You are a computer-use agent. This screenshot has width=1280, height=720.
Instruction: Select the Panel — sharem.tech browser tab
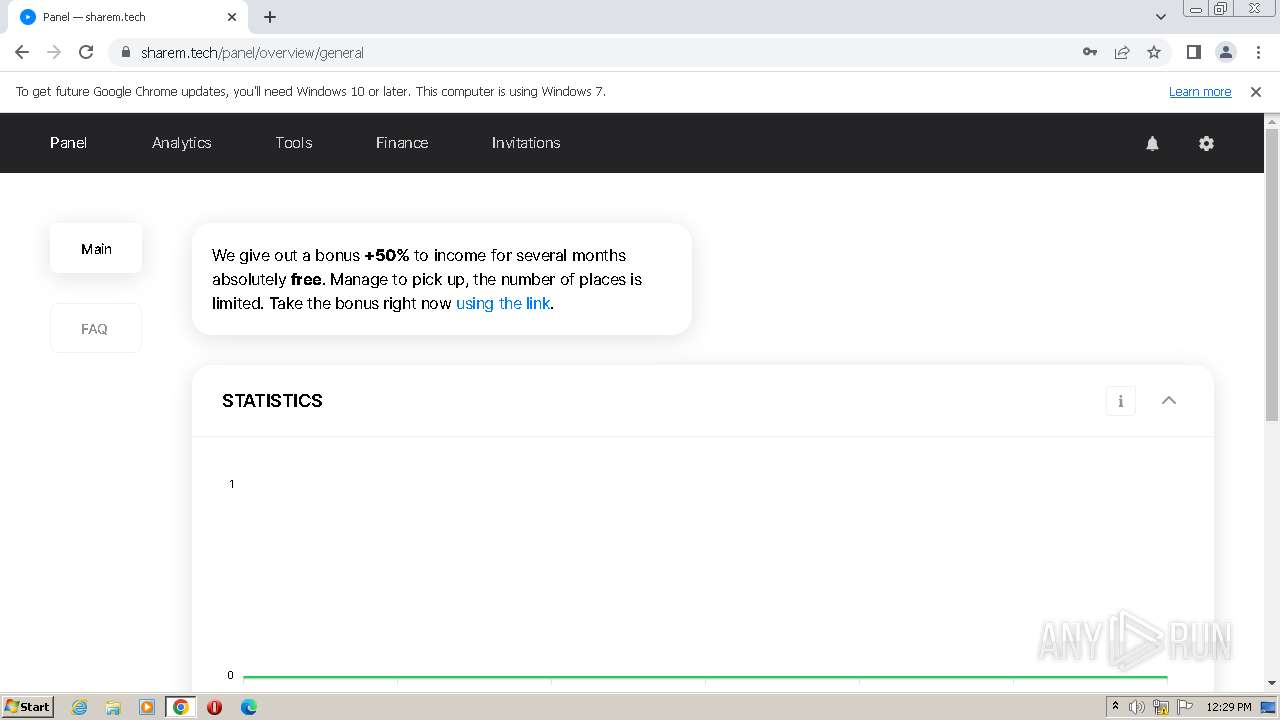pos(127,17)
